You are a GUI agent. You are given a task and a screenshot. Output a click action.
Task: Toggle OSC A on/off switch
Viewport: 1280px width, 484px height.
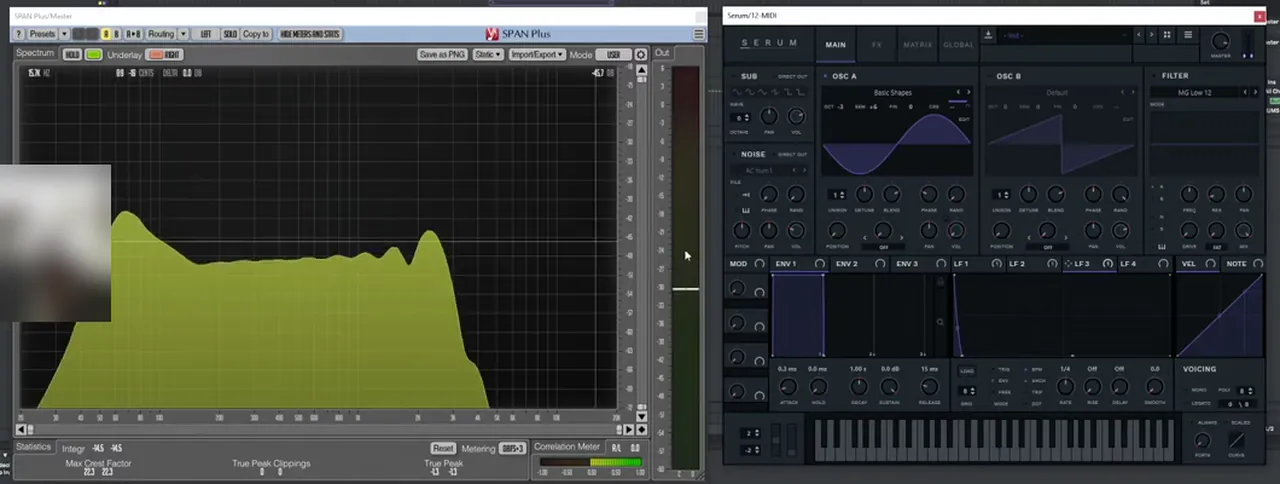pos(826,76)
